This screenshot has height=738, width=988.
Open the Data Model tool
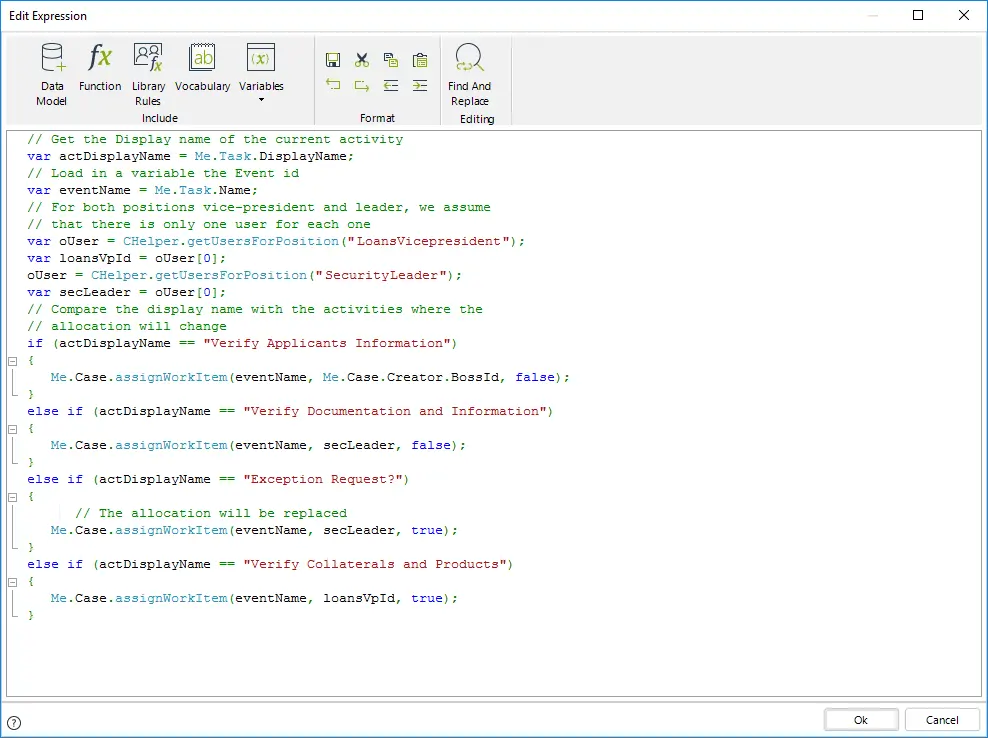coord(52,74)
